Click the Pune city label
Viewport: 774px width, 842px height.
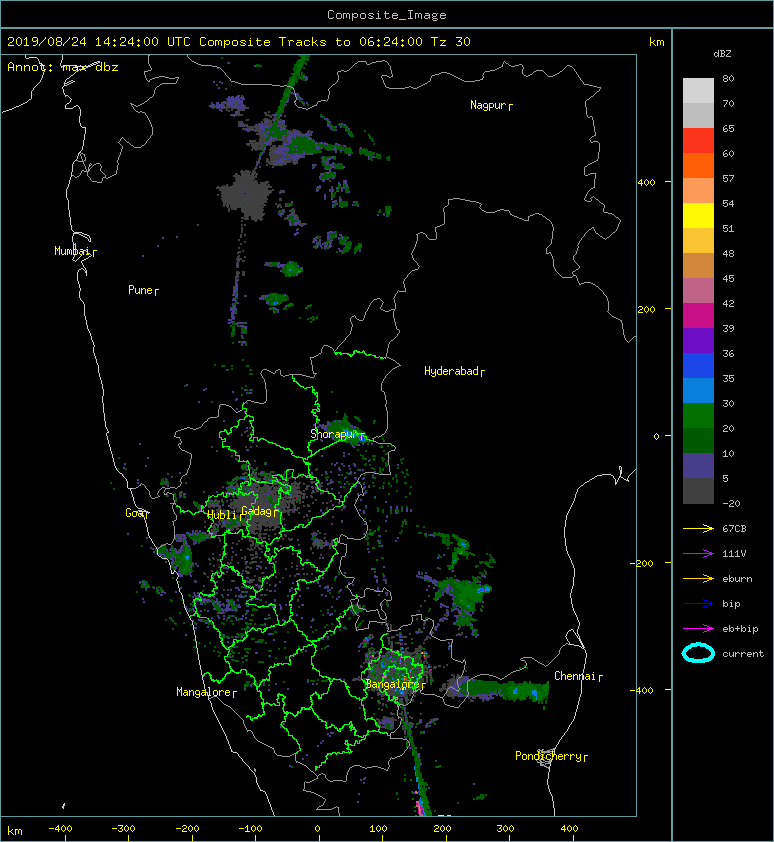point(143,291)
